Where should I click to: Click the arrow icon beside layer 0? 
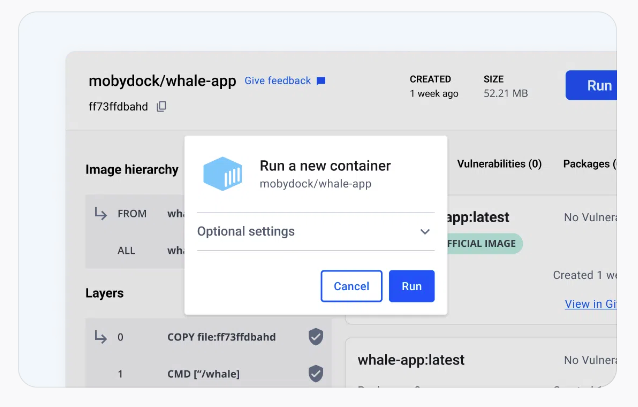(x=101, y=337)
